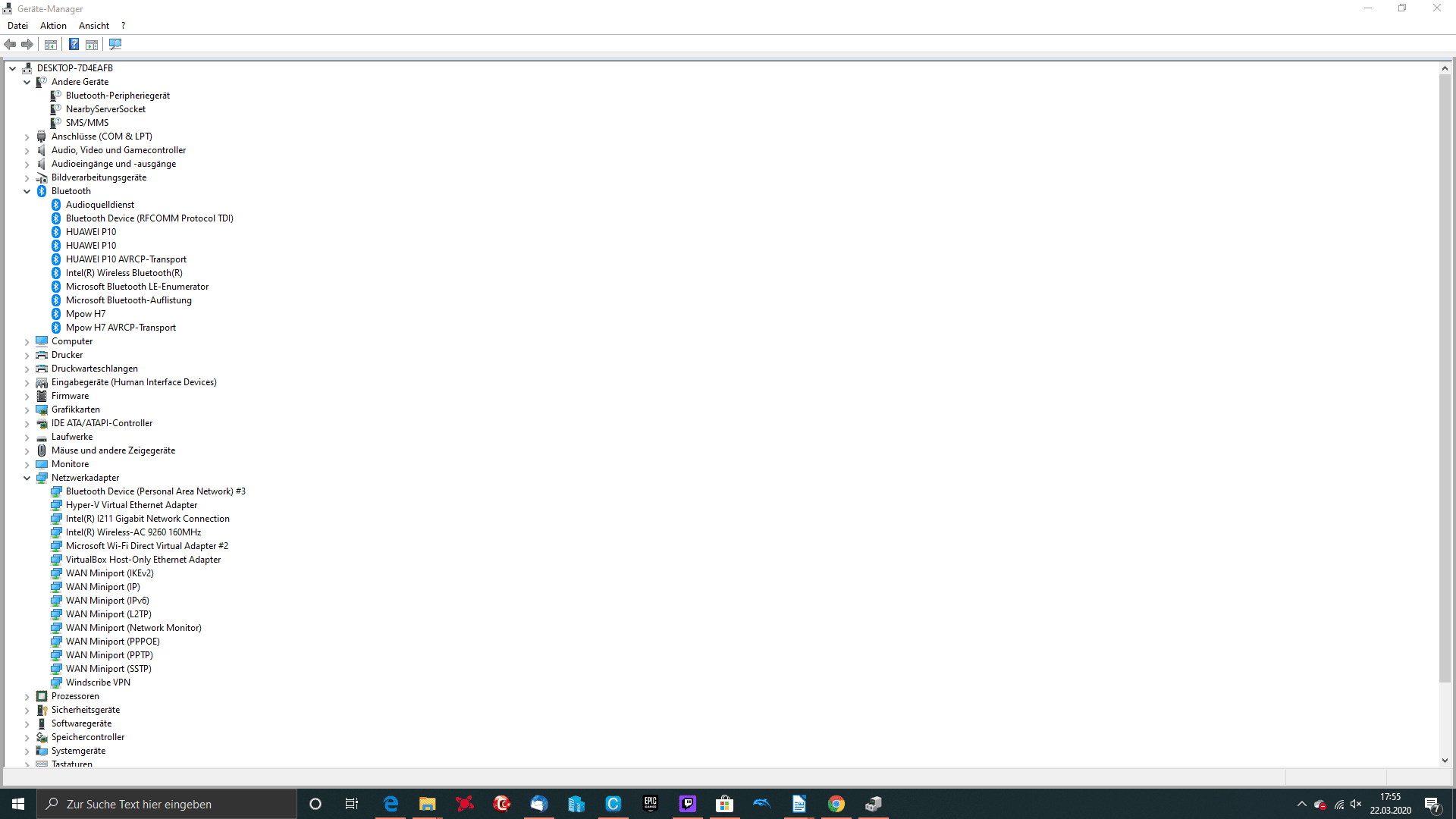Screen dimensions: 1456x819
Task: Select NearbyServerSocket device
Action: [105, 109]
